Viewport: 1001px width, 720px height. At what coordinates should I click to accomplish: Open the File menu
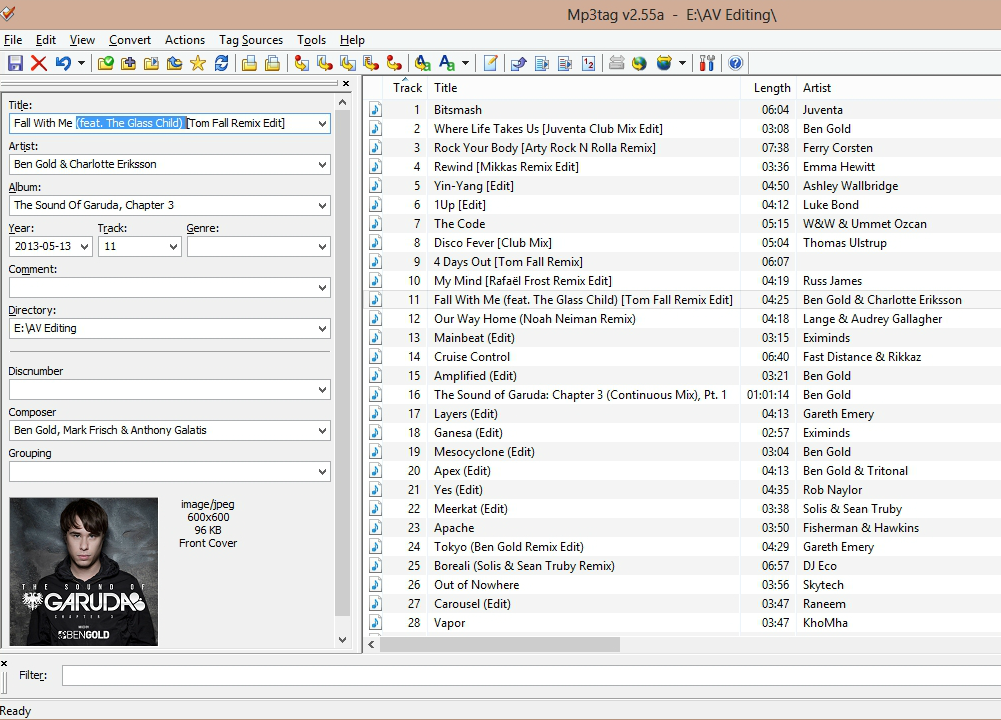tap(13, 40)
